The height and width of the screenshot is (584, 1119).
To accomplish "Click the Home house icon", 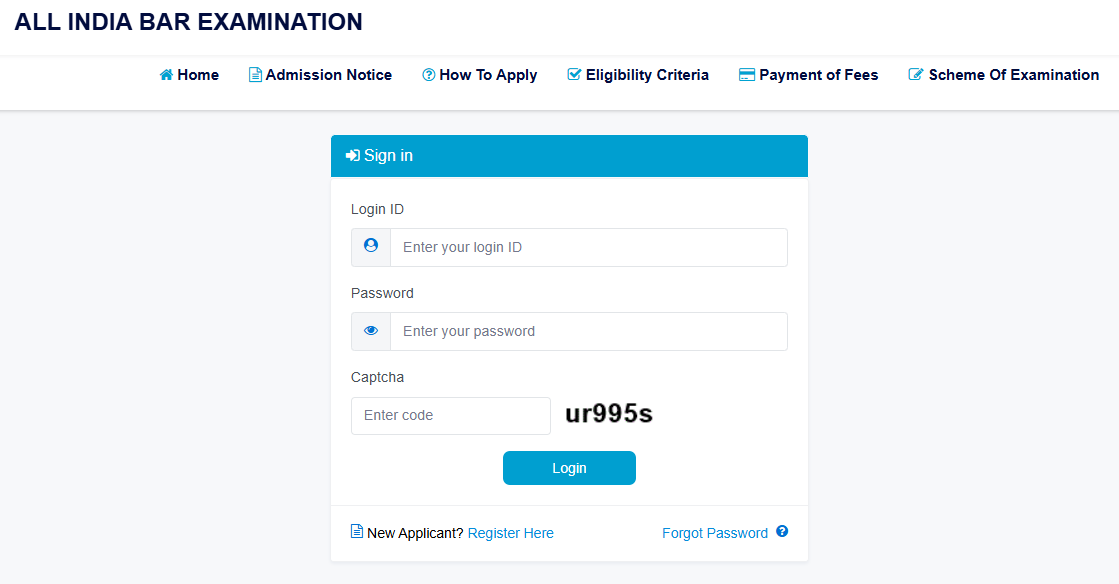I will coord(166,75).
